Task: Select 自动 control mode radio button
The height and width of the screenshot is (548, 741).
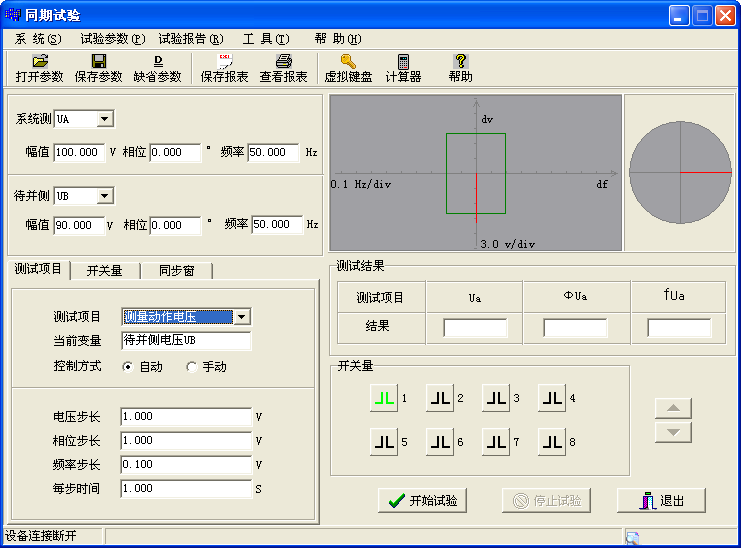Action: click(x=128, y=367)
